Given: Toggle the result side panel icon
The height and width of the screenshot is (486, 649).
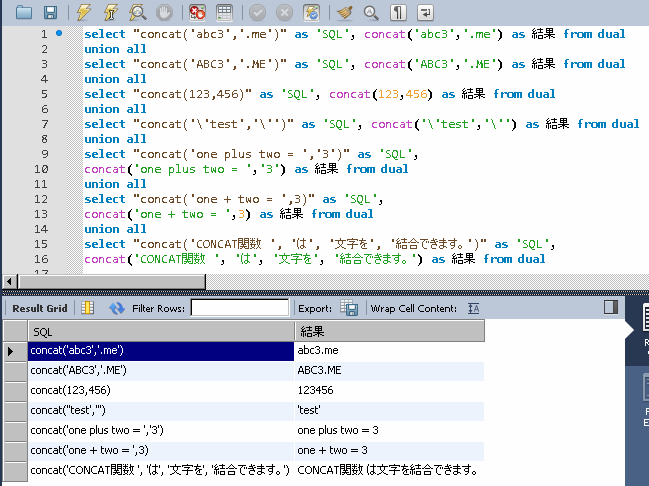Looking at the screenshot, I should point(611,307).
